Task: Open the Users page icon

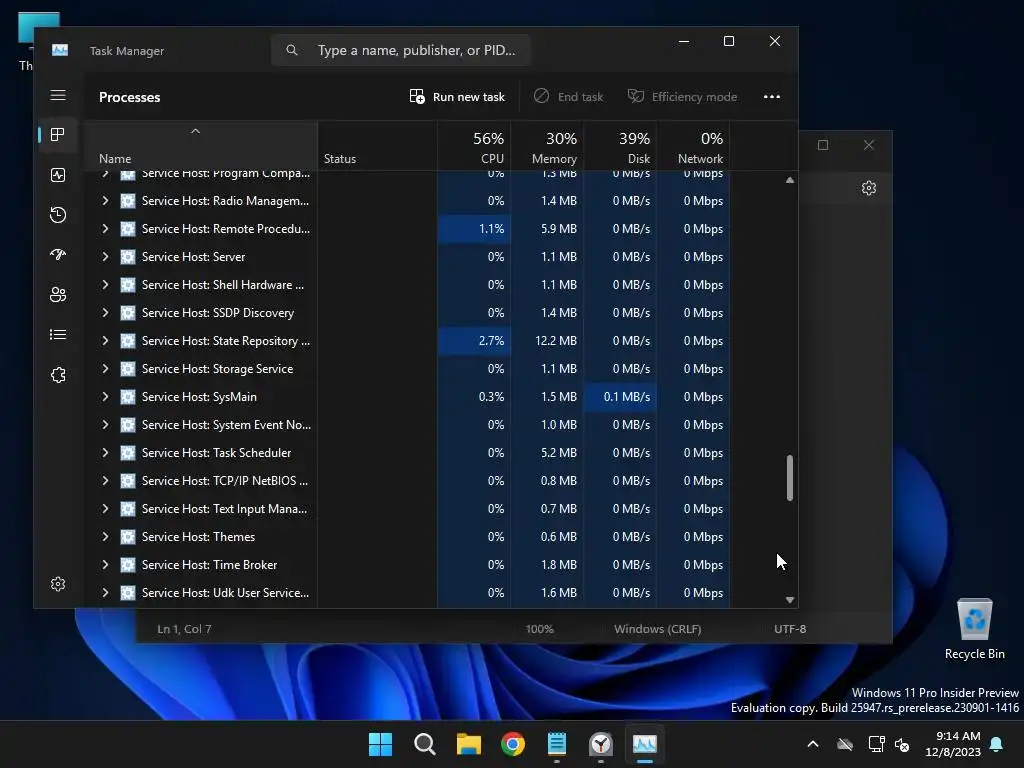Action: click(x=58, y=295)
